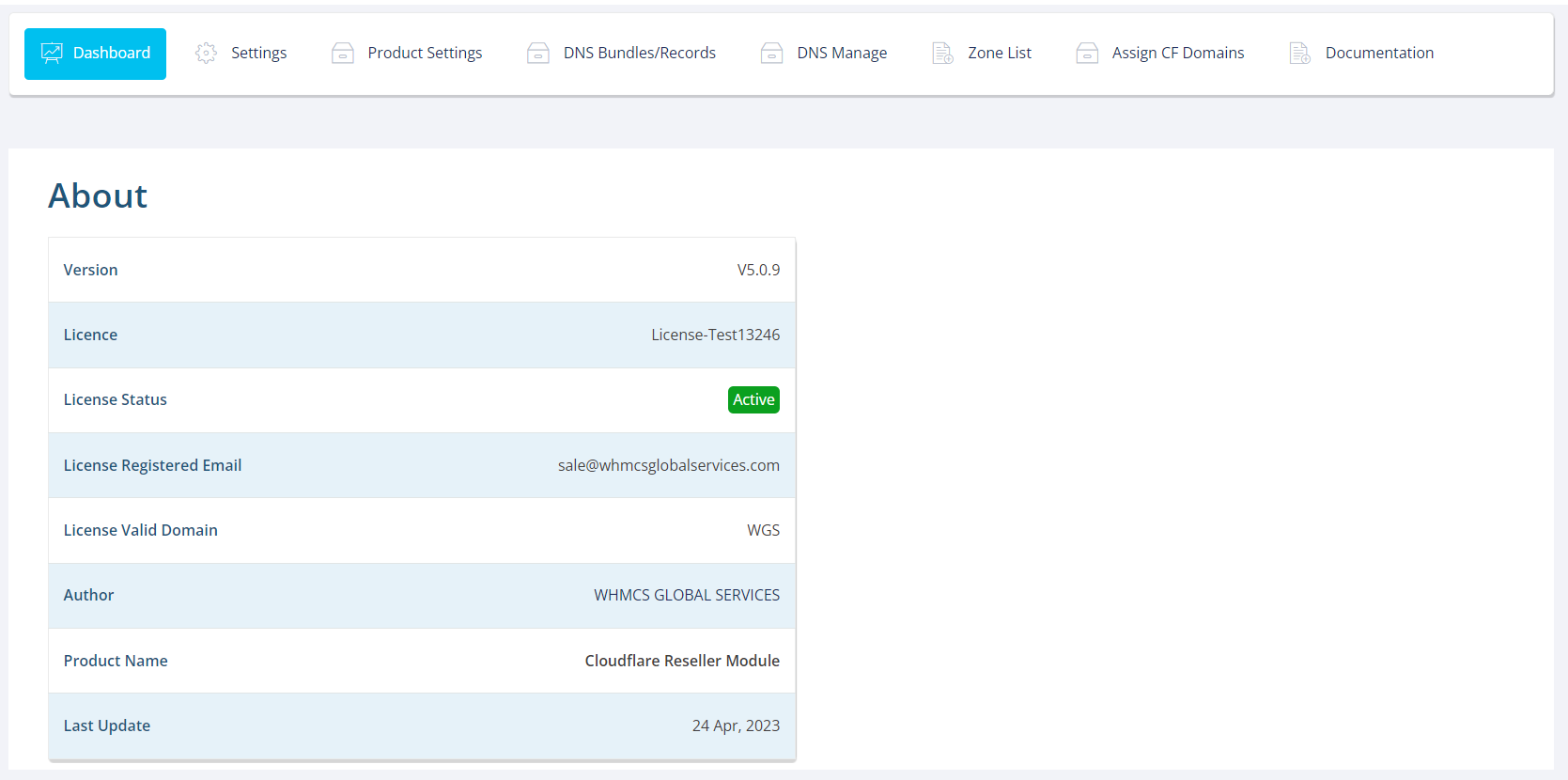Image resolution: width=1568 pixels, height=780 pixels.
Task: Click the DNS Manage box icon
Action: click(772, 54)
